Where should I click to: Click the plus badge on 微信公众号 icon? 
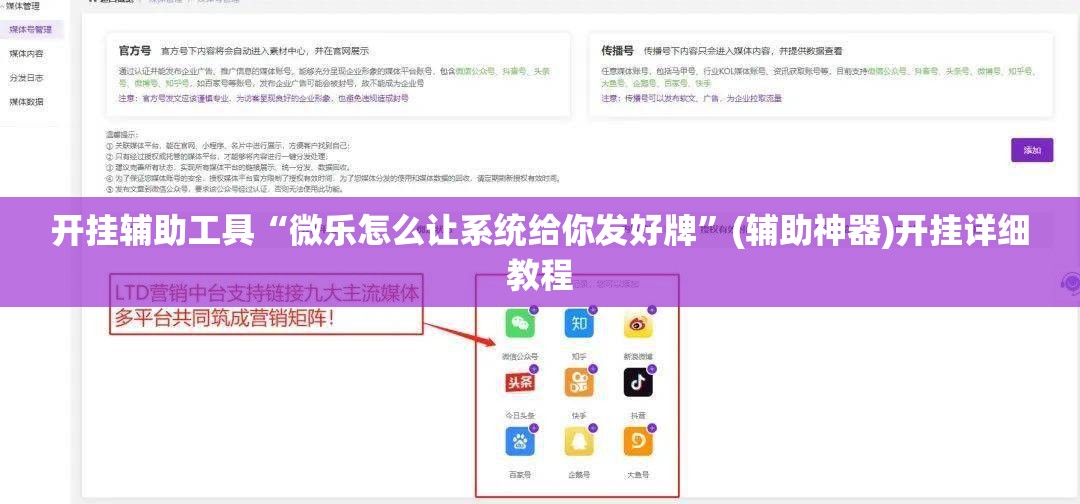534,311
